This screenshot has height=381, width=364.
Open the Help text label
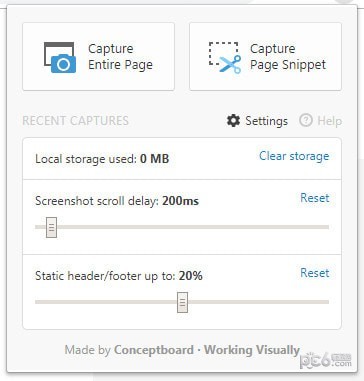(329, 121)
